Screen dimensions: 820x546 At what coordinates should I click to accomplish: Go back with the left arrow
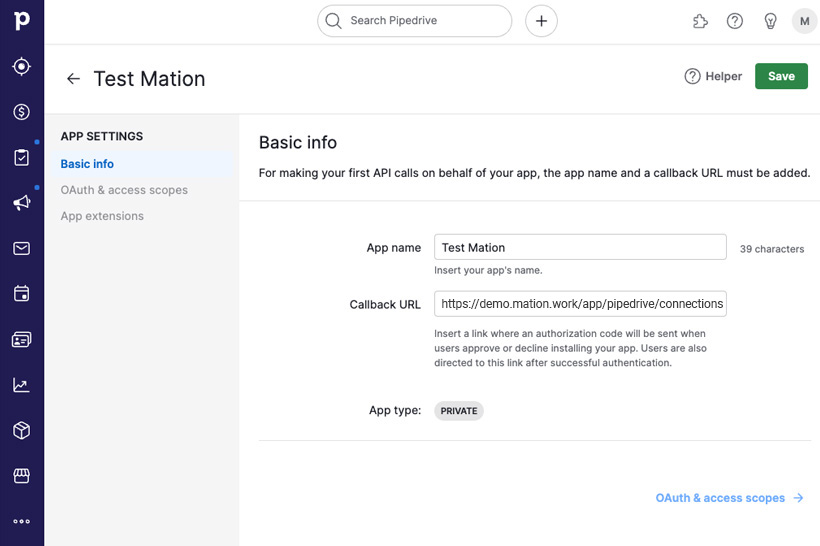[73, 79]
